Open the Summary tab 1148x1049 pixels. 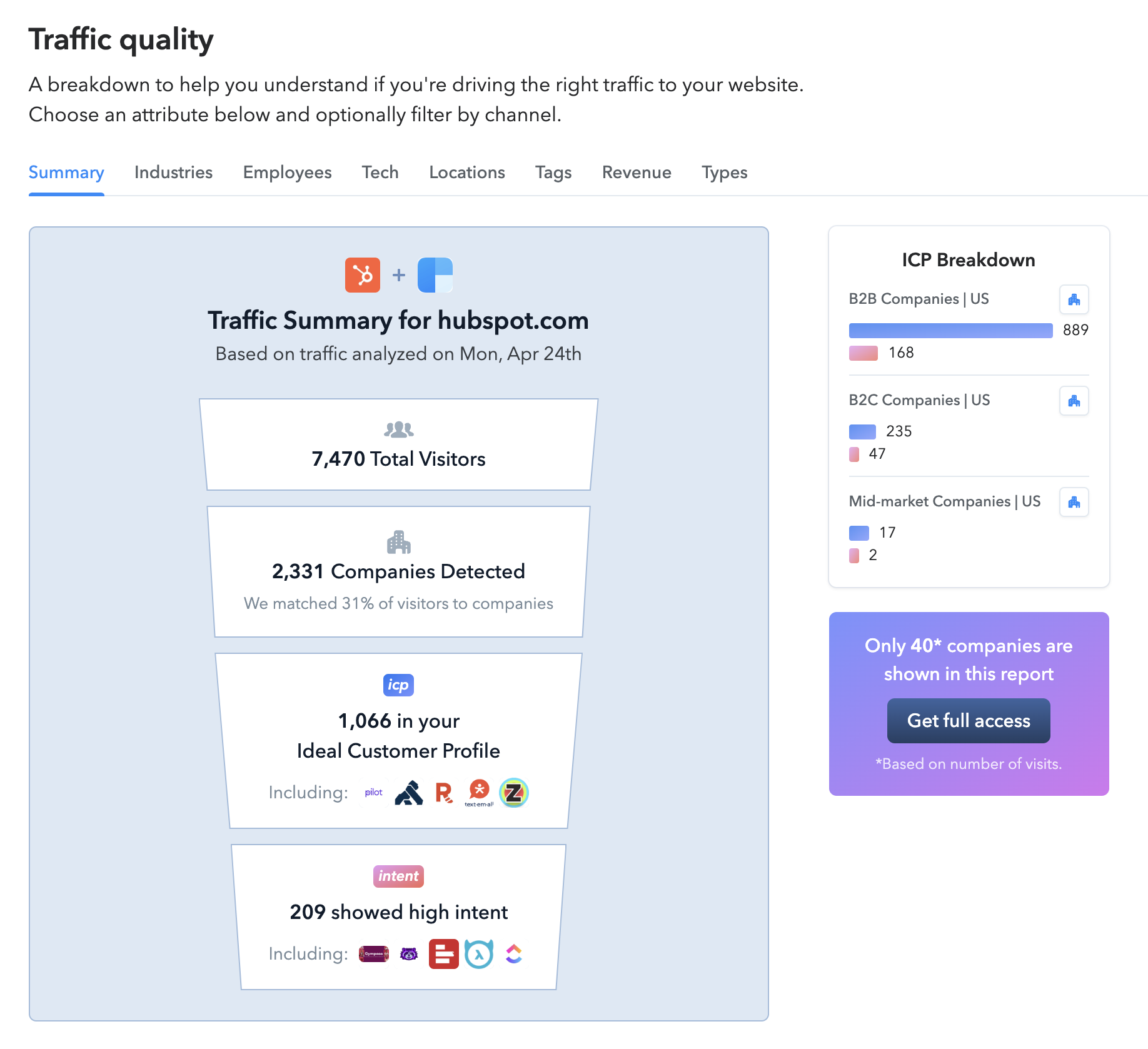tap(66, 173)
